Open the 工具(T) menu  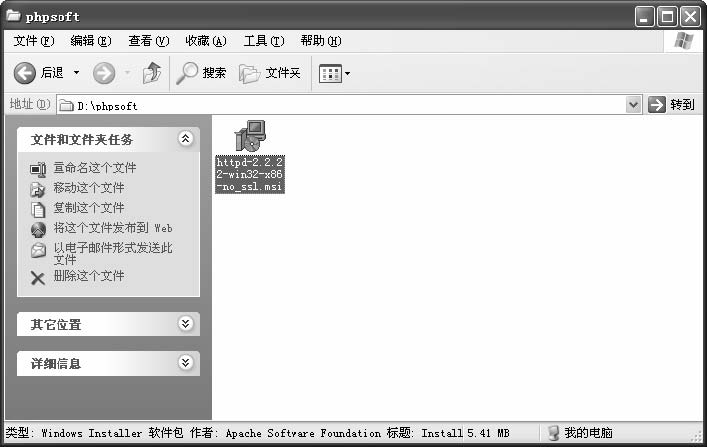(264, 41)
